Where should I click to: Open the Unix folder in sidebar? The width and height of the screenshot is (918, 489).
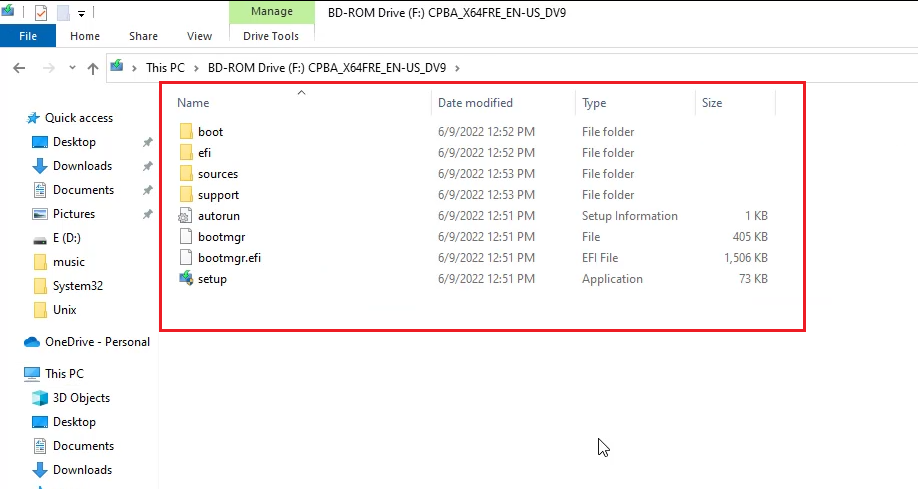(64, 310)
